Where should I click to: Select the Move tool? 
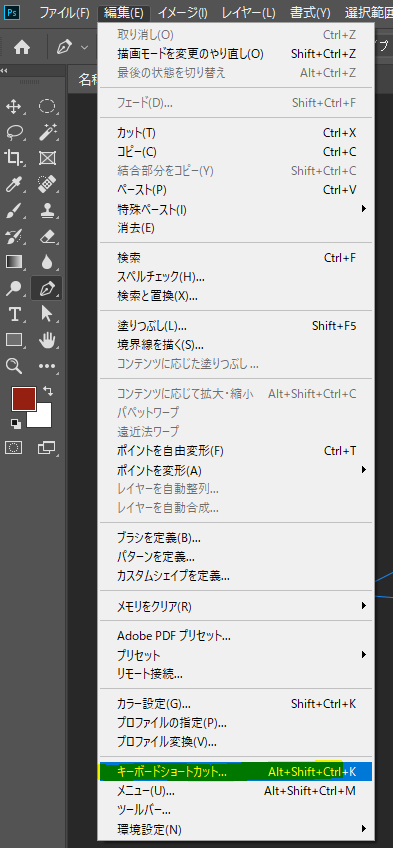[14, 107]
